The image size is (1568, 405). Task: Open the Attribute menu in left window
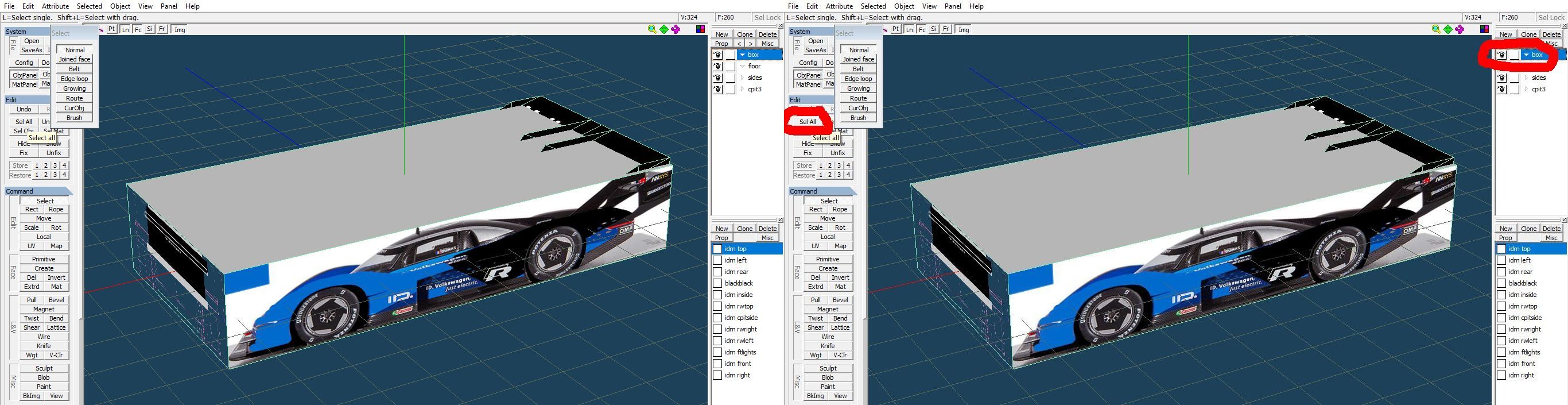click(x=56, y=6)
